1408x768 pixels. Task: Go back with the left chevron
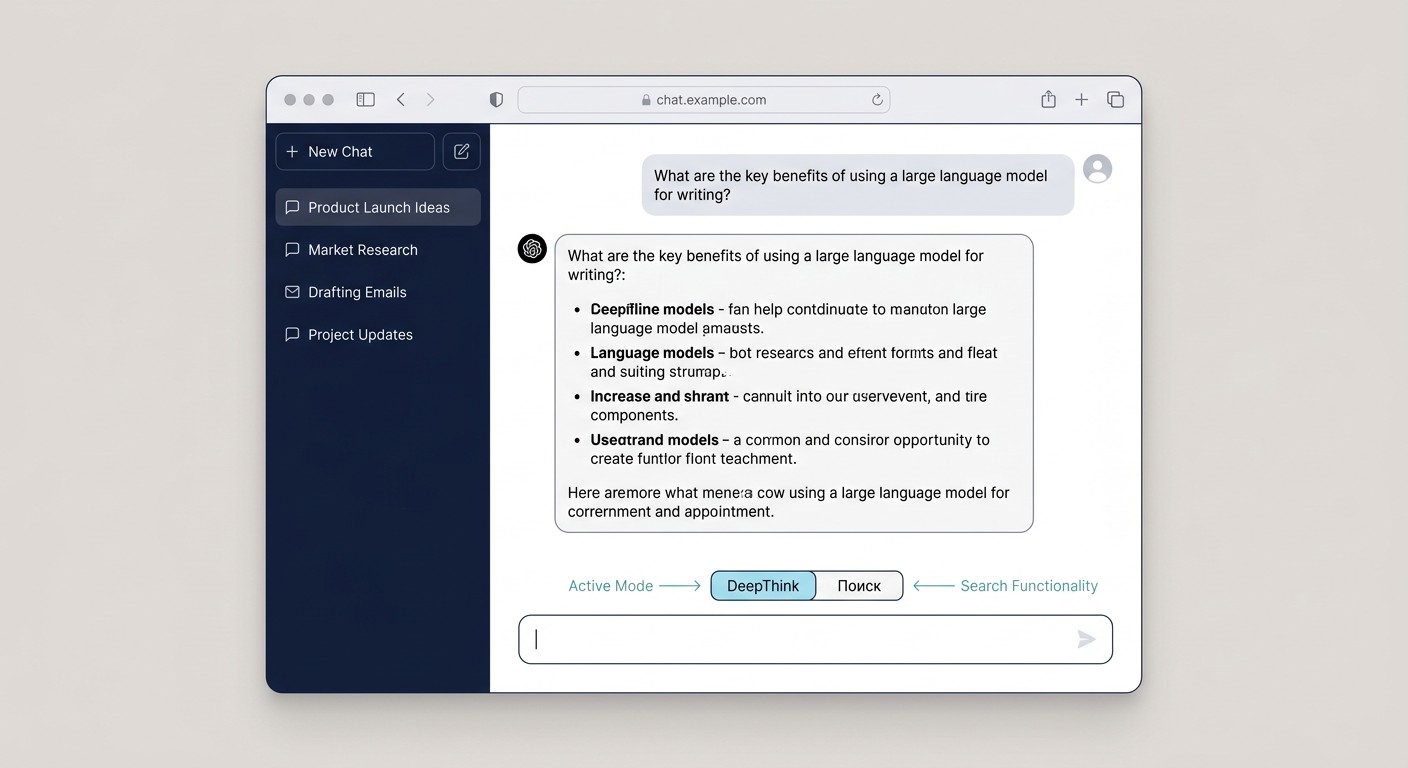400,100
